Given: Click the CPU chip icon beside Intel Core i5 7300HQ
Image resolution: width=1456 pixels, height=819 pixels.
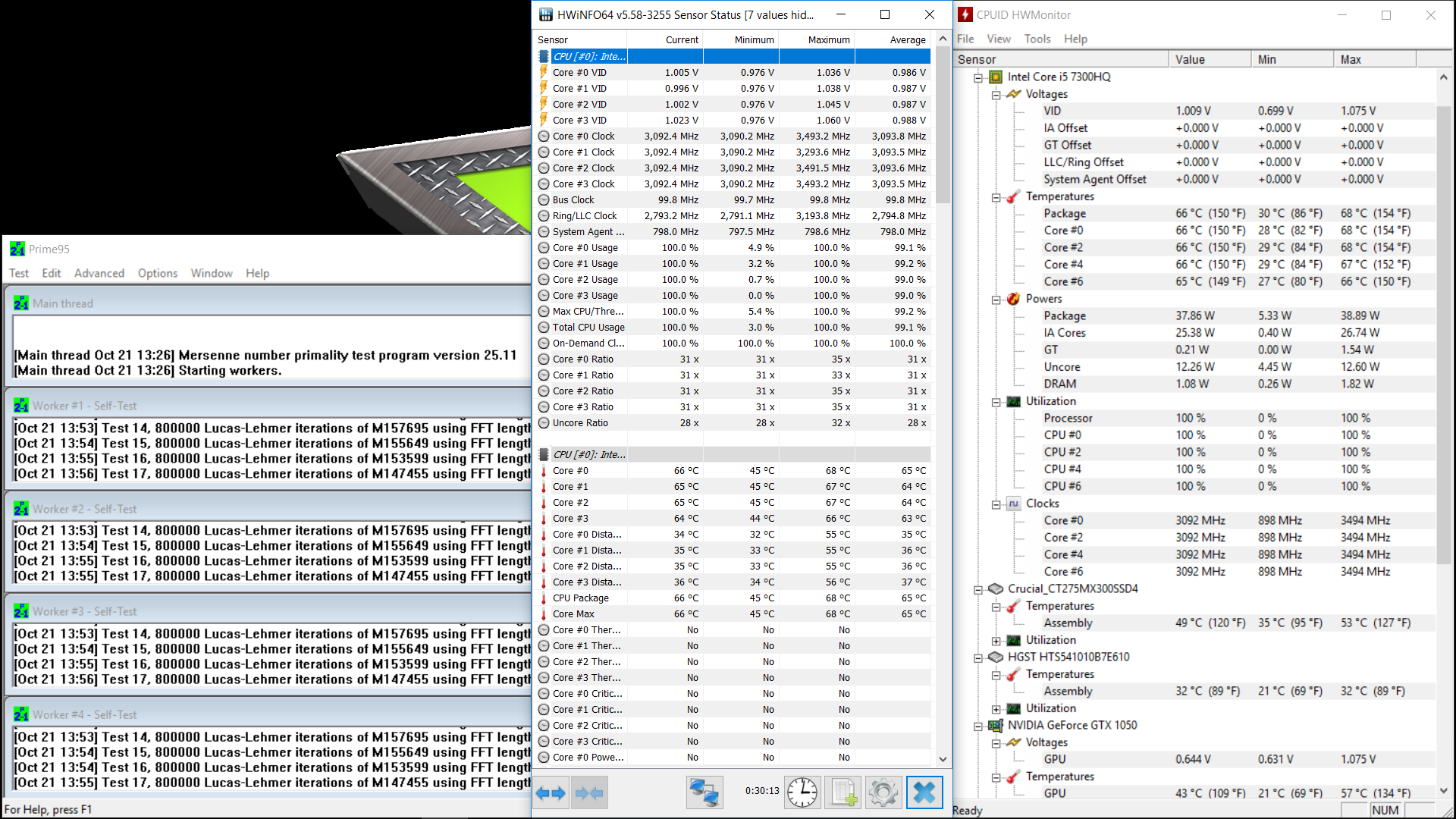Looking at the screenshot, I should click(x=996, y=77).
